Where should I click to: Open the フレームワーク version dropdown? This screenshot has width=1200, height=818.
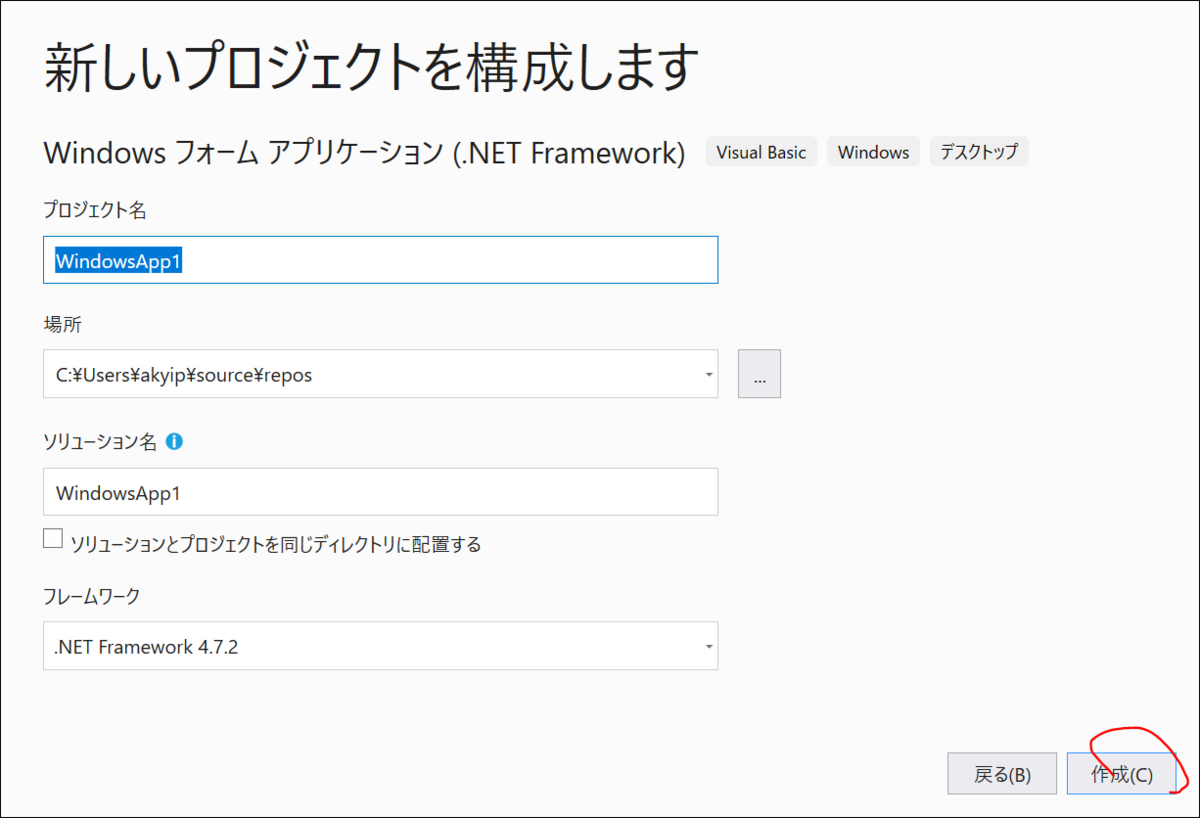point(708,646)
